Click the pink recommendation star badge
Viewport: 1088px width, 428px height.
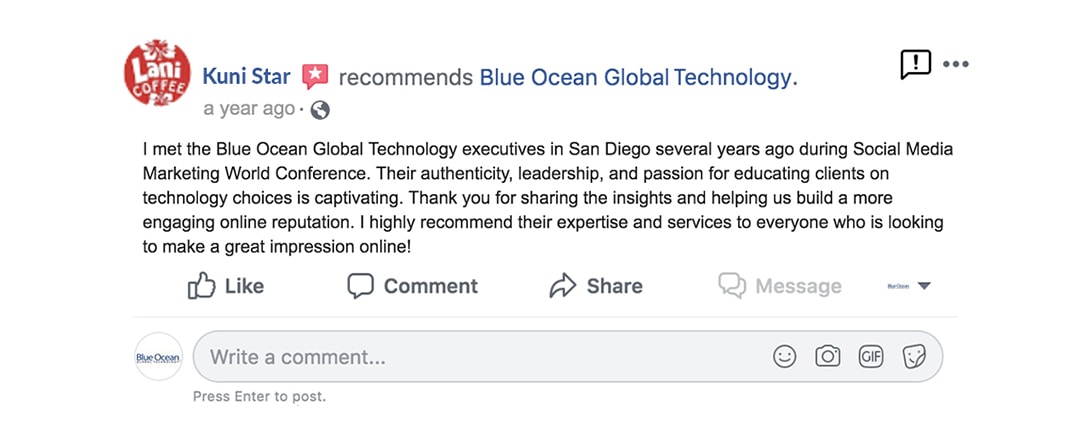tap(315, 76)
